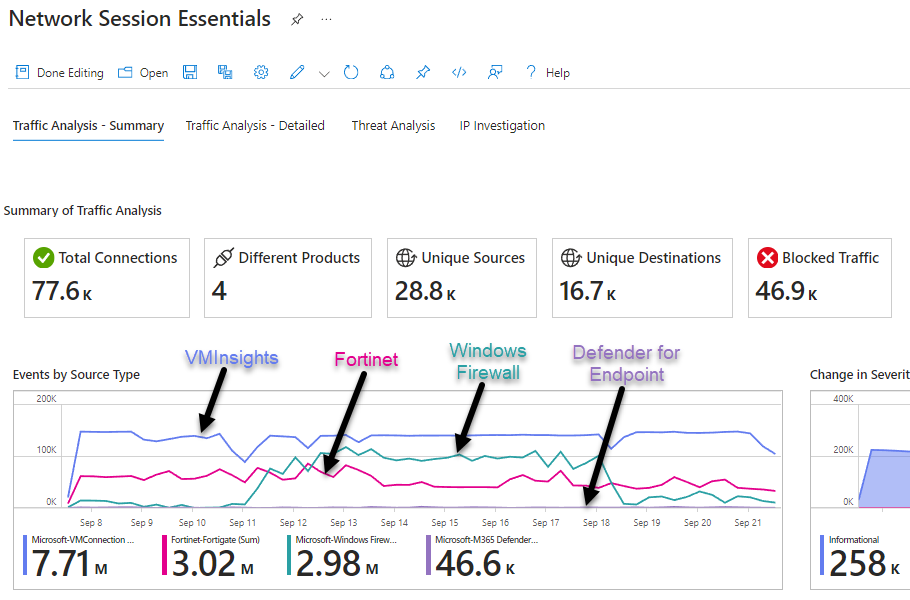910x600 pixels.
Task: Click the Done Editing button
Action: tap(59, 73)
